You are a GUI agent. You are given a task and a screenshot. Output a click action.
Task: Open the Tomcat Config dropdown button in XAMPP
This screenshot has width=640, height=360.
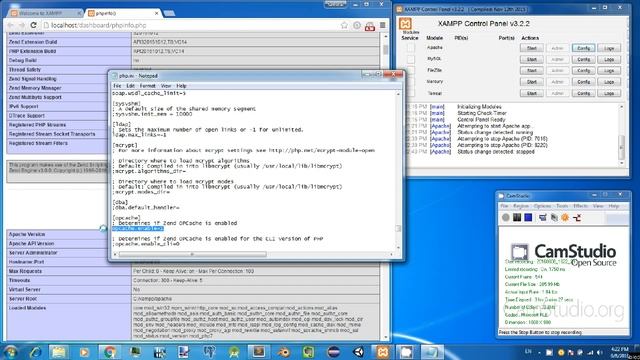pyautogui.click(x=583, y=93)
